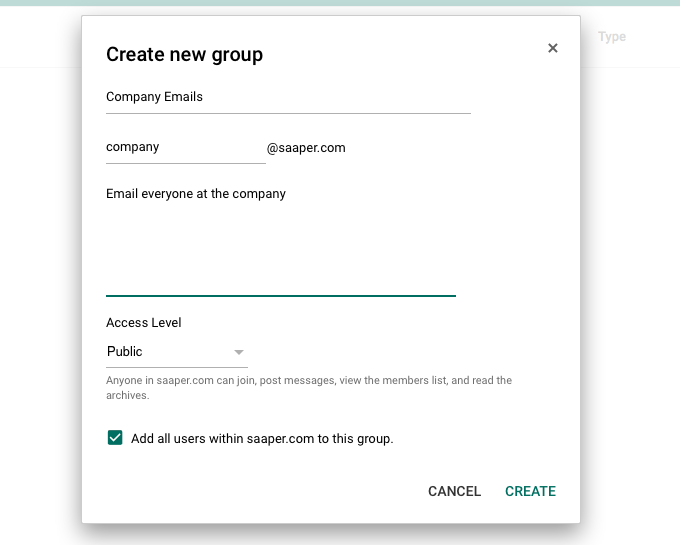Close the Create new group dialog
This screenshot has height=545, width=680.
point(552,48)
